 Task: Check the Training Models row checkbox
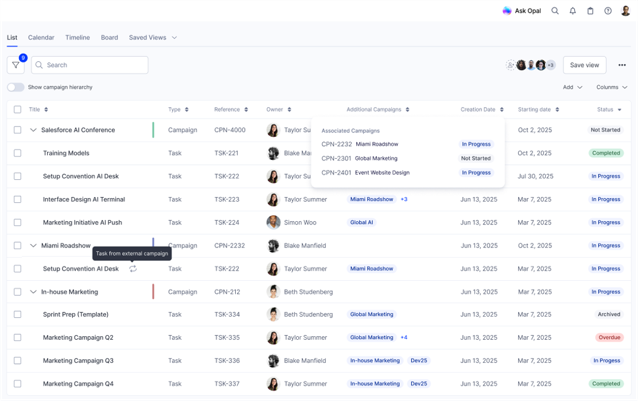pyautogui.click(x=17, y=153)
